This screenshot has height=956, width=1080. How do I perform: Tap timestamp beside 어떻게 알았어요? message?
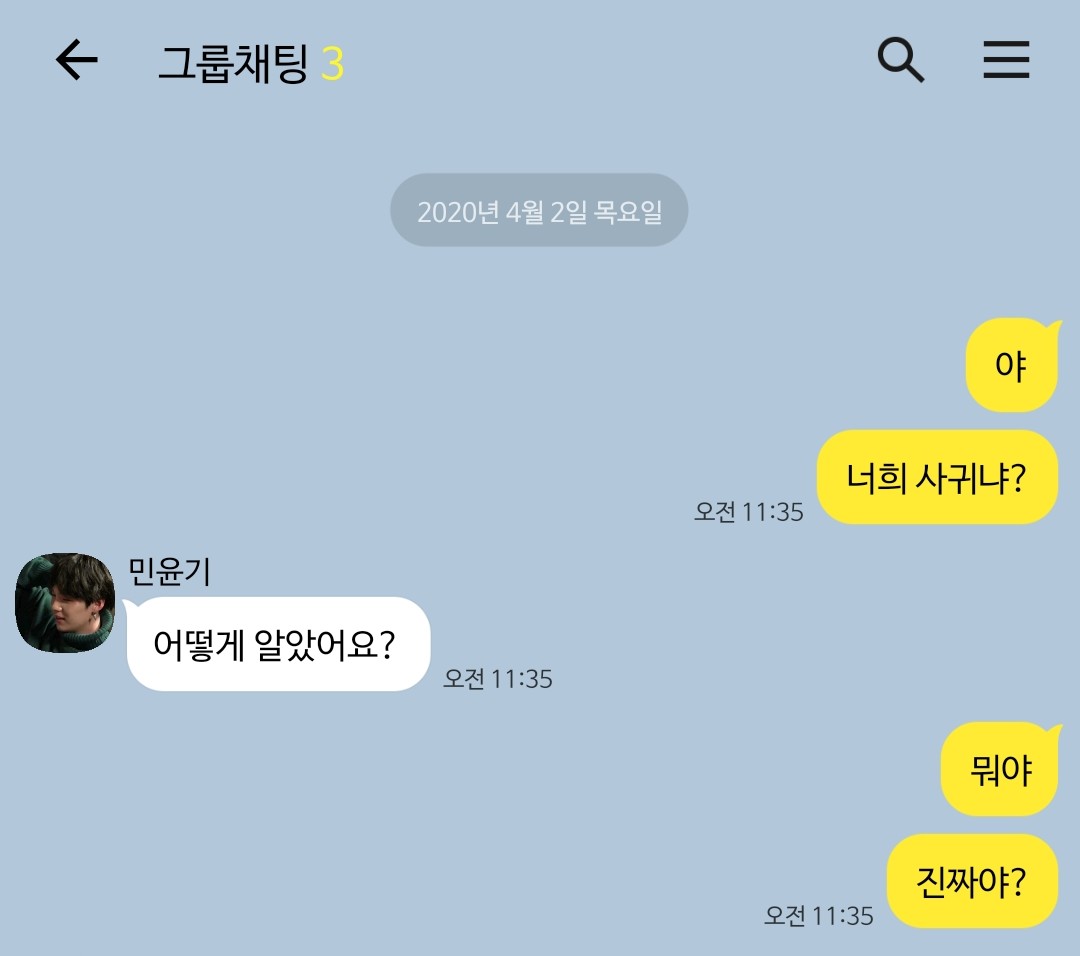click(498, 678)
